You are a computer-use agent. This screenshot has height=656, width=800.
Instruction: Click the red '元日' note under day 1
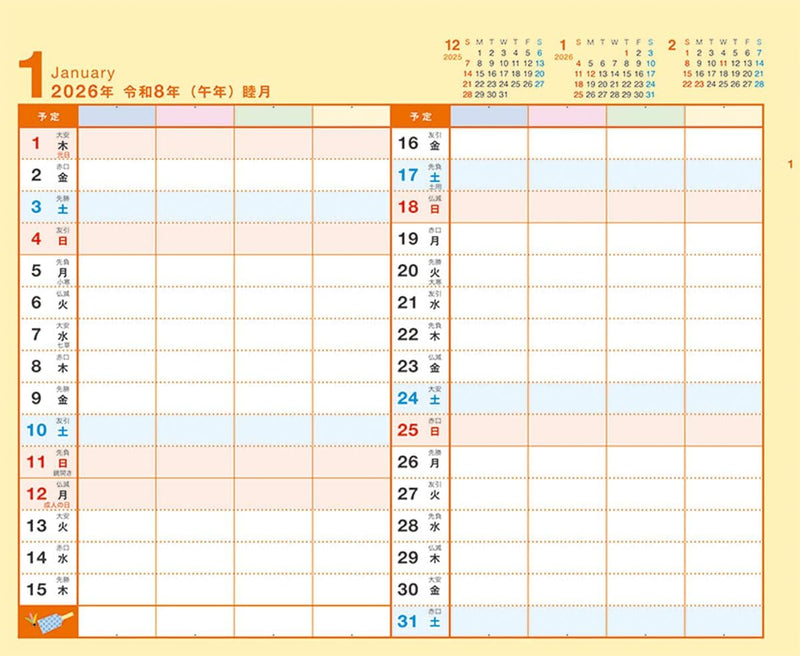[63, 155]
